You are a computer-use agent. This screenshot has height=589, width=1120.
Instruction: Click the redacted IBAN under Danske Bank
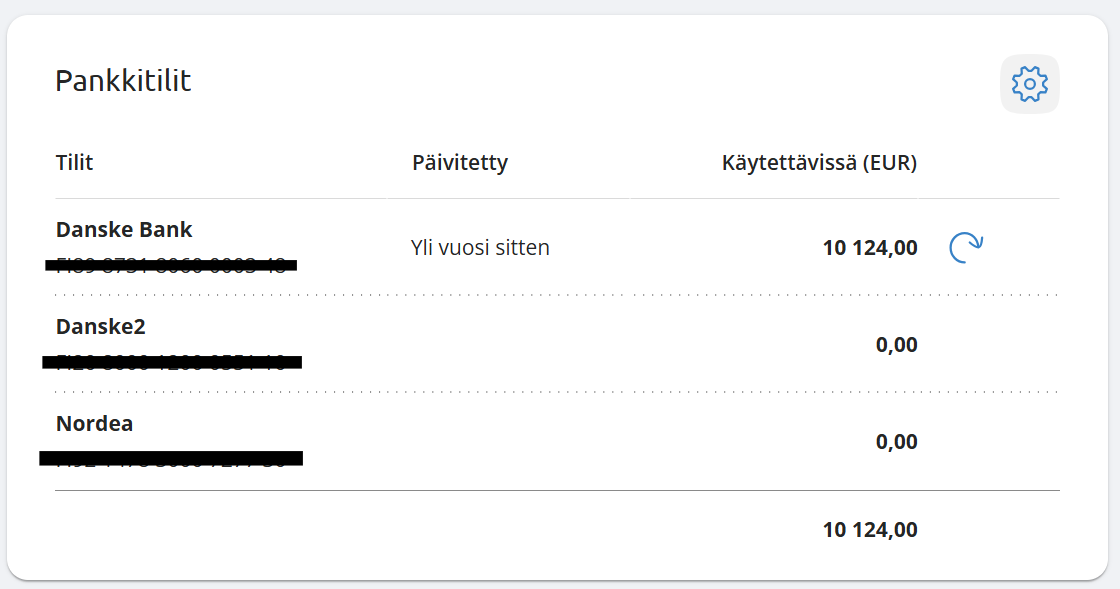coord(171,265)
